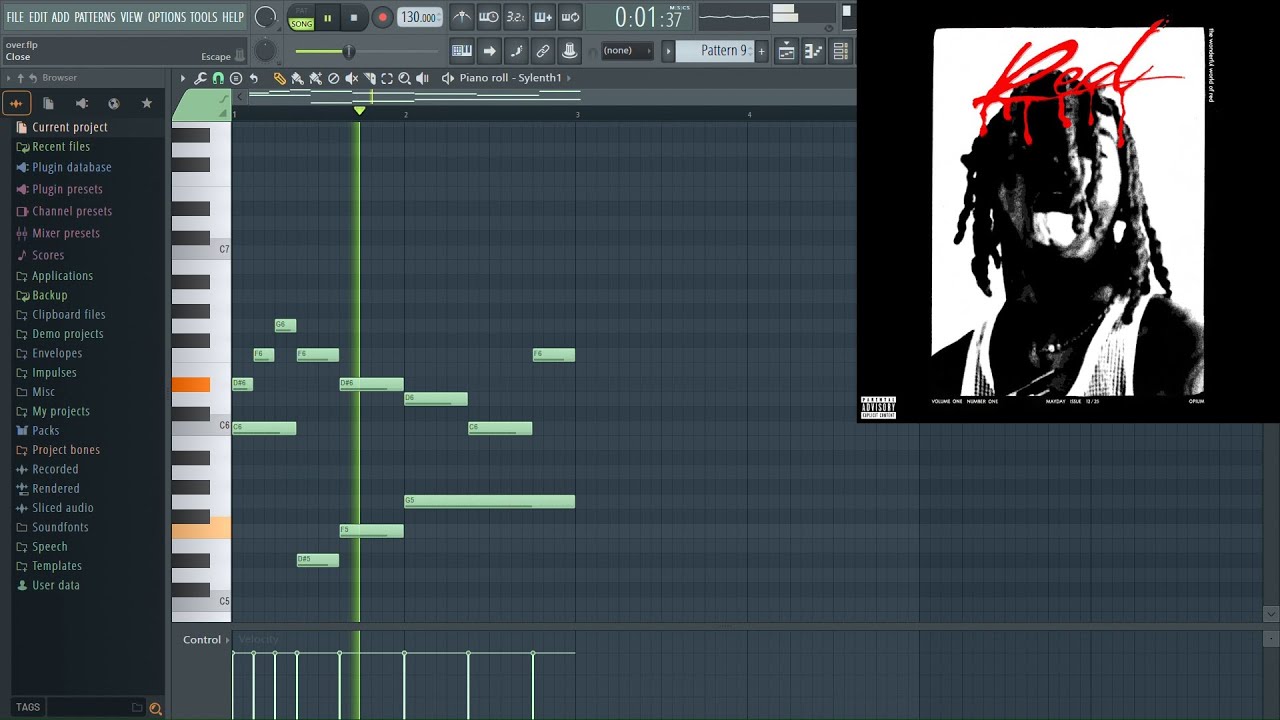Click the main pitch knob

265,50
